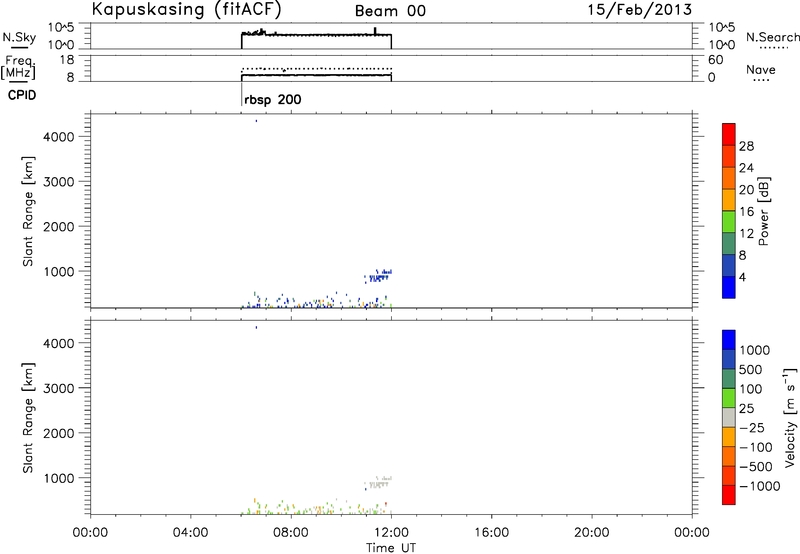800x554 pixels.
Task: Click the '-500' velocity colorbar label
Action: click(x=756, y=467)
